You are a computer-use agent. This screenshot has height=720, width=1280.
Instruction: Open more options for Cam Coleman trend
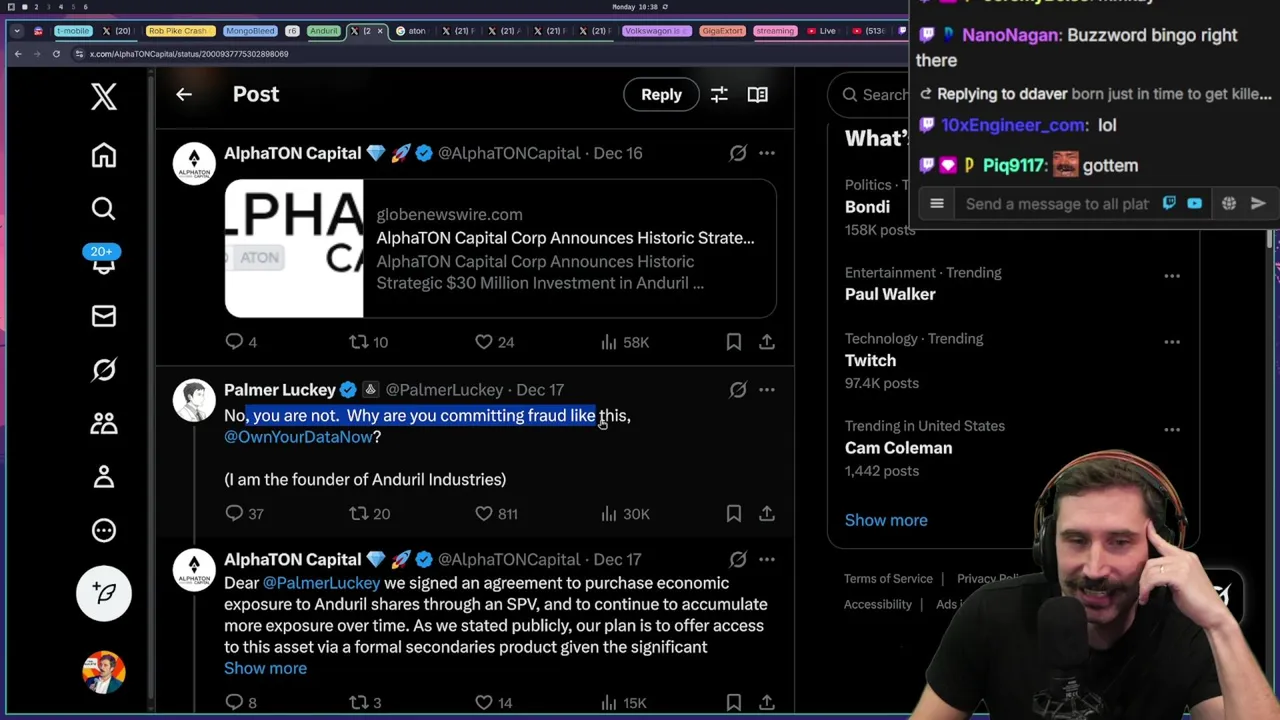click(1172, 430)
